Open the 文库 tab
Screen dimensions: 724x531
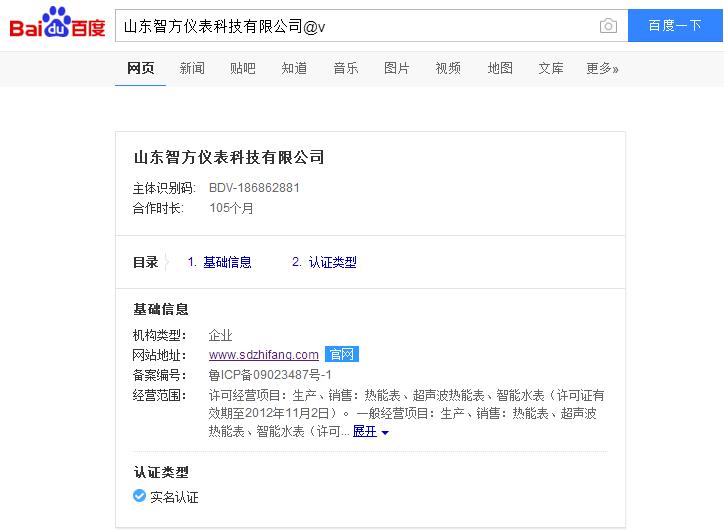coord(551,68)
